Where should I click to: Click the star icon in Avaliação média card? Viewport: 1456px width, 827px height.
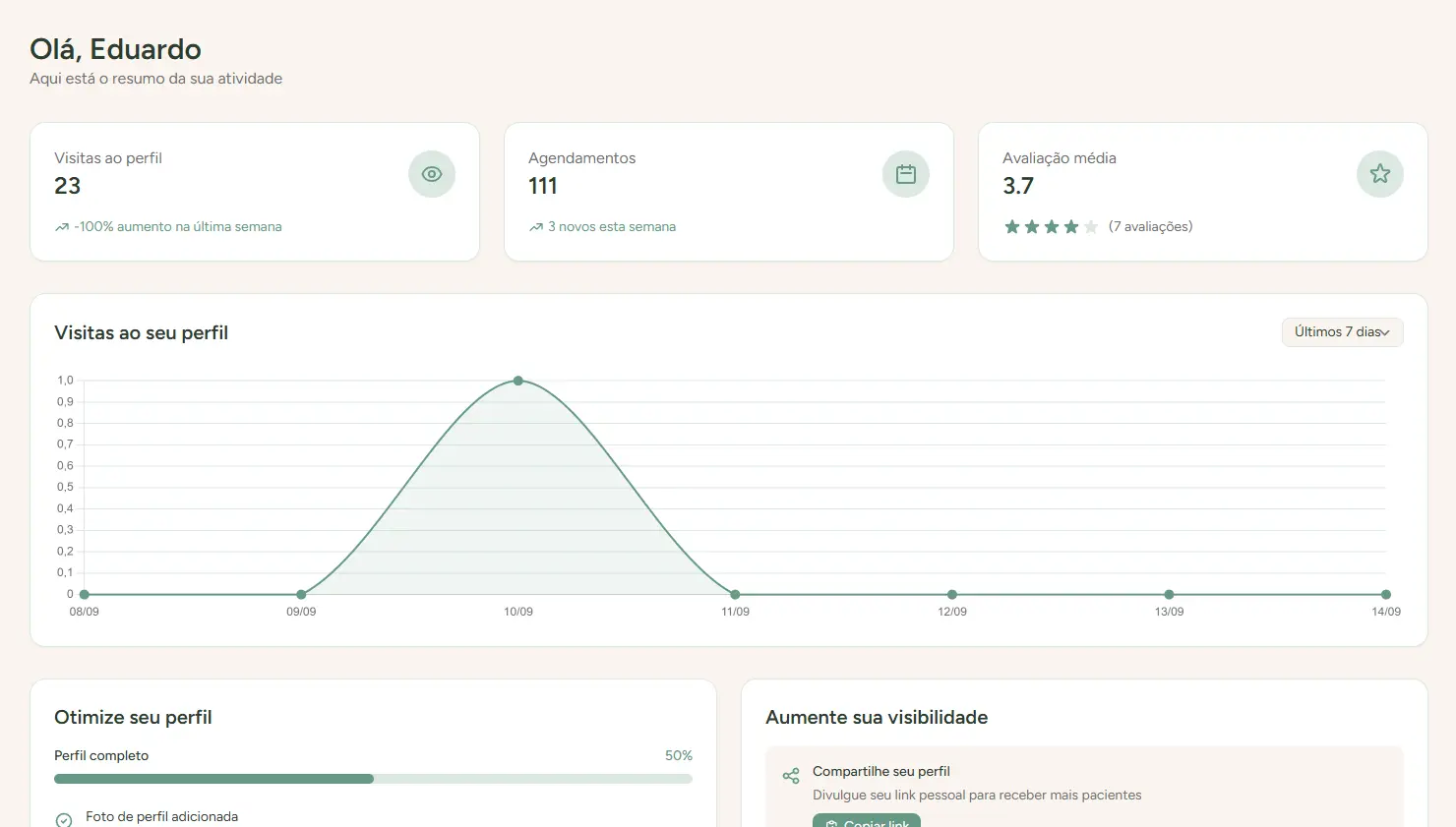click(1380, 174)
